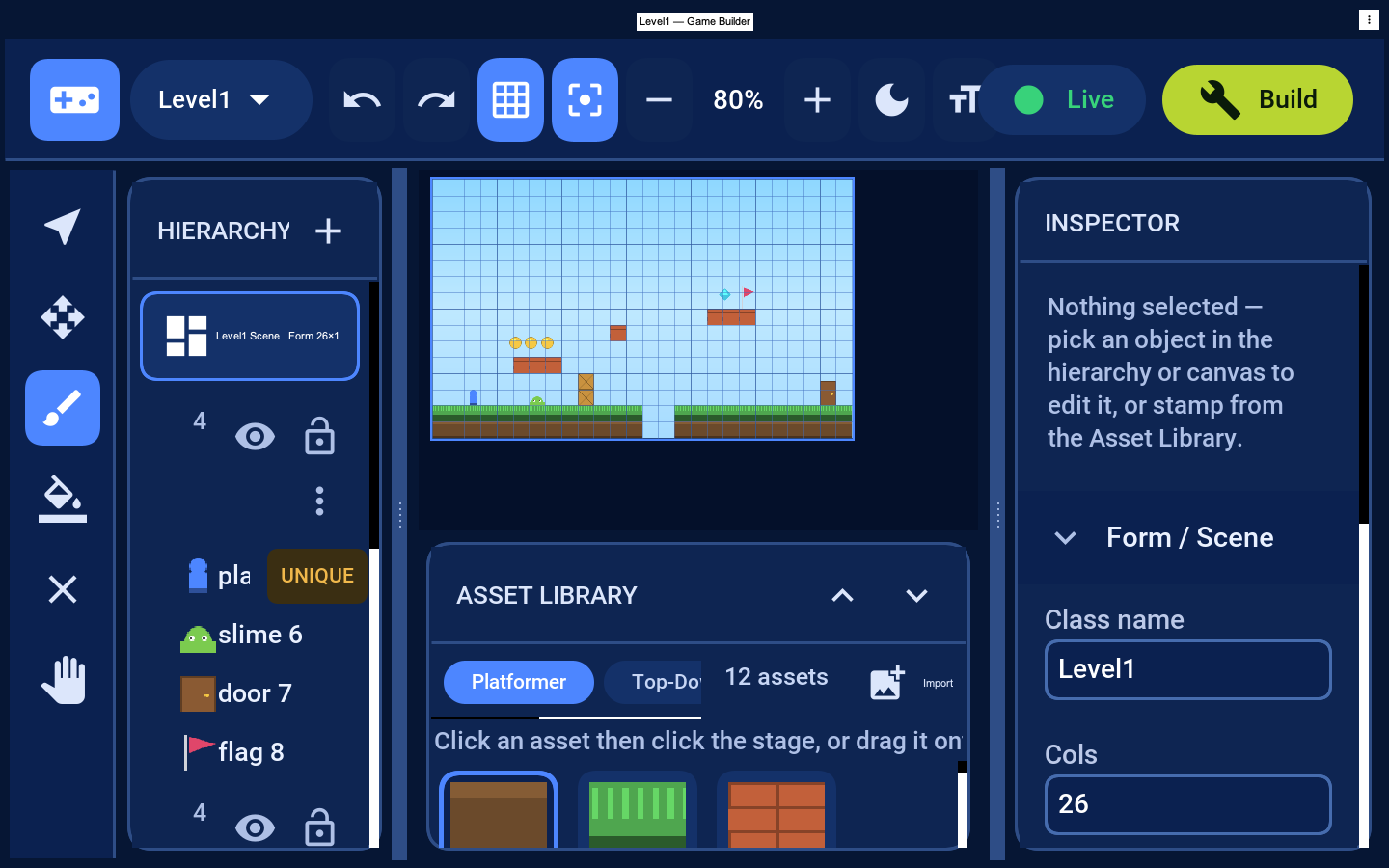The height and width of the screenshot is (868, 1389).
Task: Switch to dark theme with moon icon
Action: [x=891, y=99]
